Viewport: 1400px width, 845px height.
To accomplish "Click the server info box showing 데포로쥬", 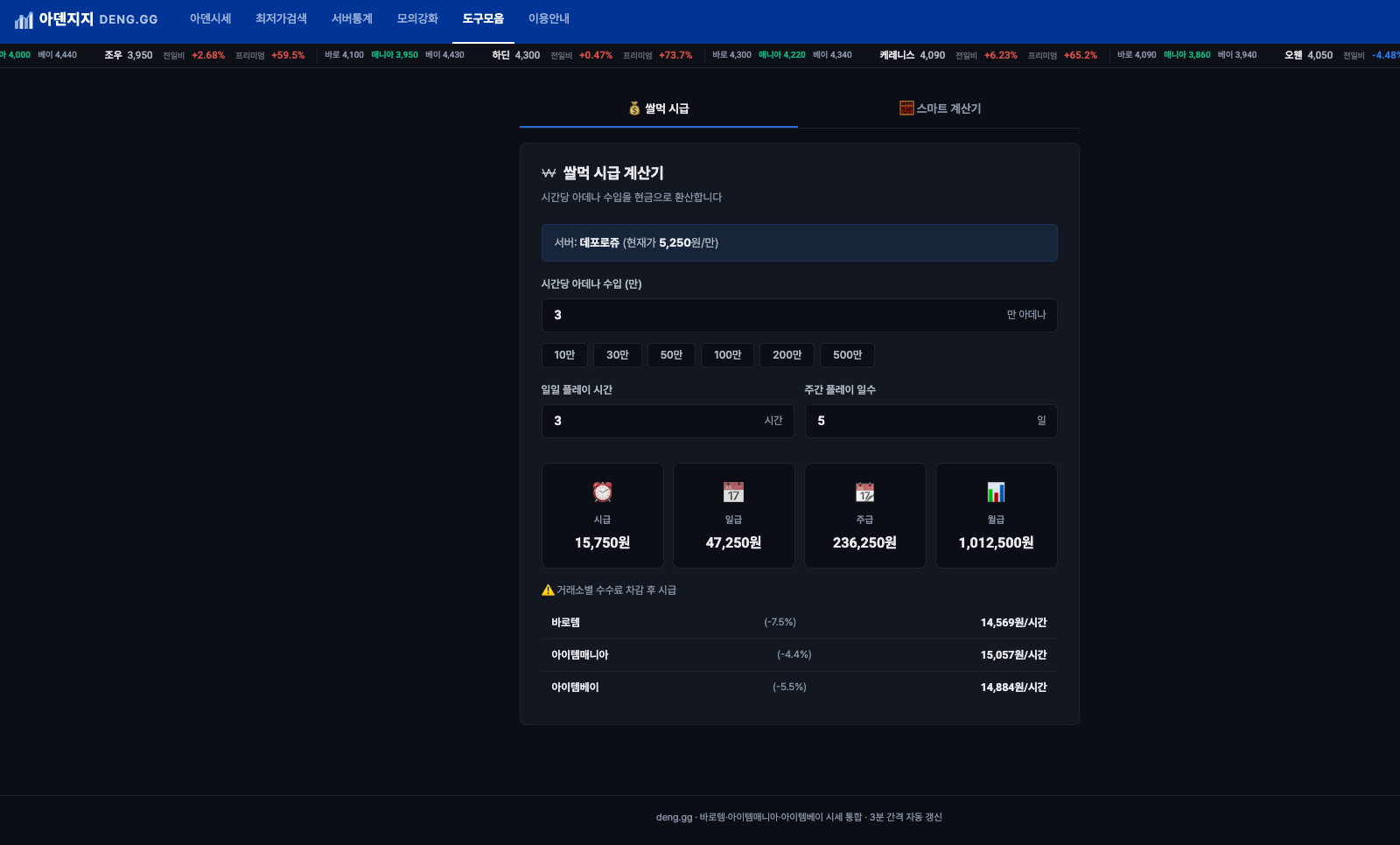I will pyautogui.click(x=800, y=242).
